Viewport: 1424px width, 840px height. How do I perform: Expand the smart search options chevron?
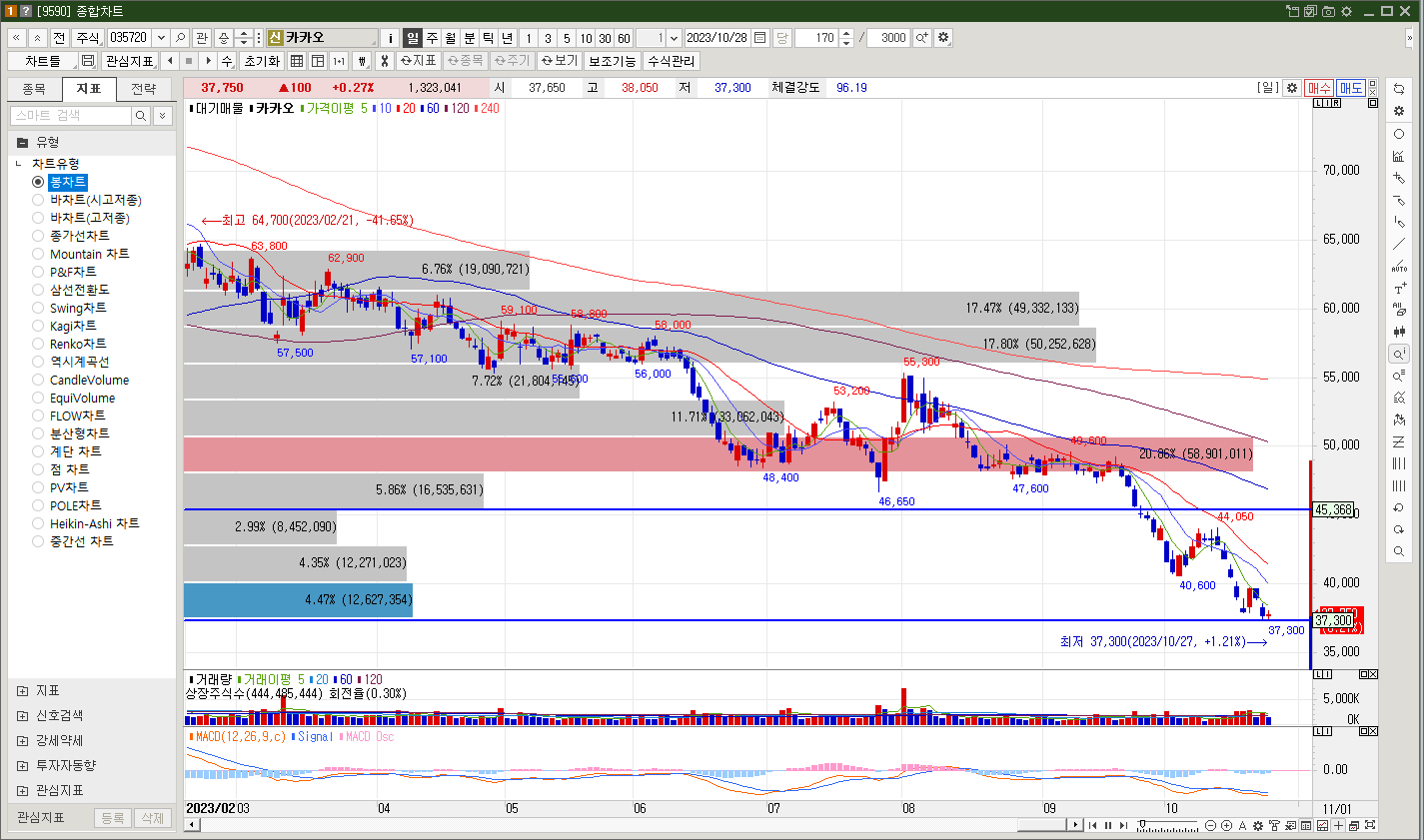[x=162, y=116]
